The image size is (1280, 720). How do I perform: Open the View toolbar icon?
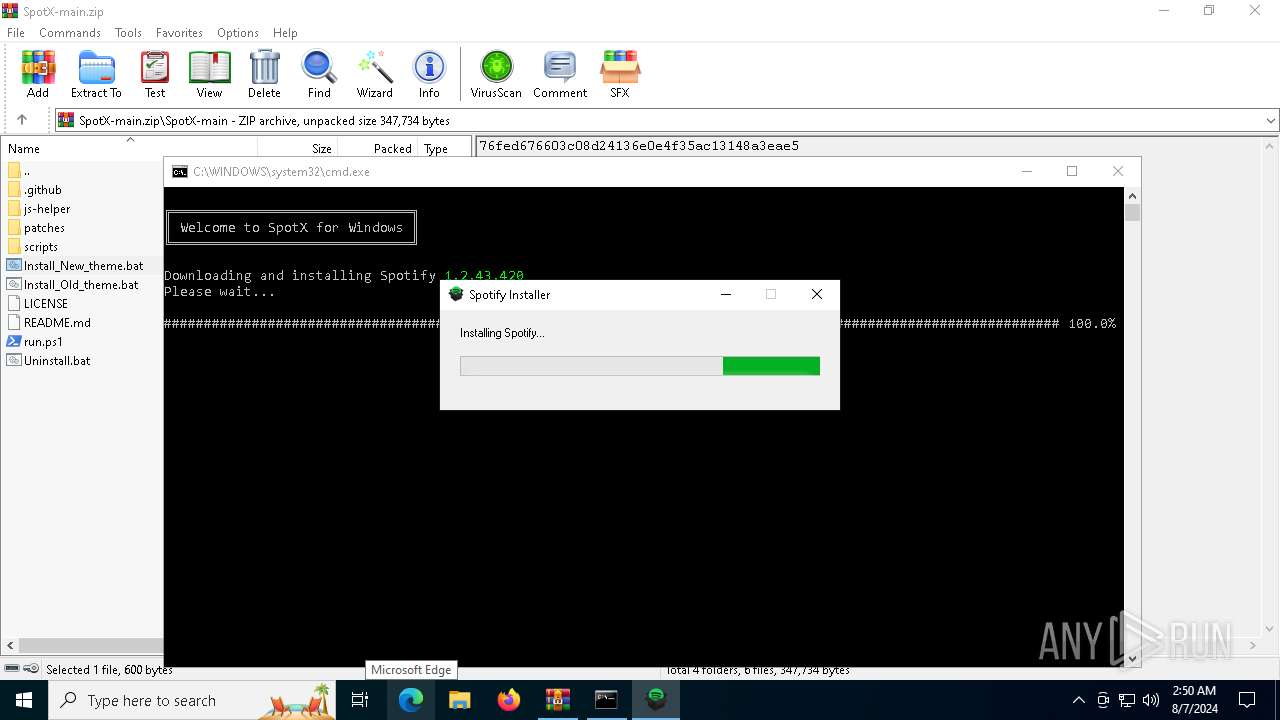[209, 75]
